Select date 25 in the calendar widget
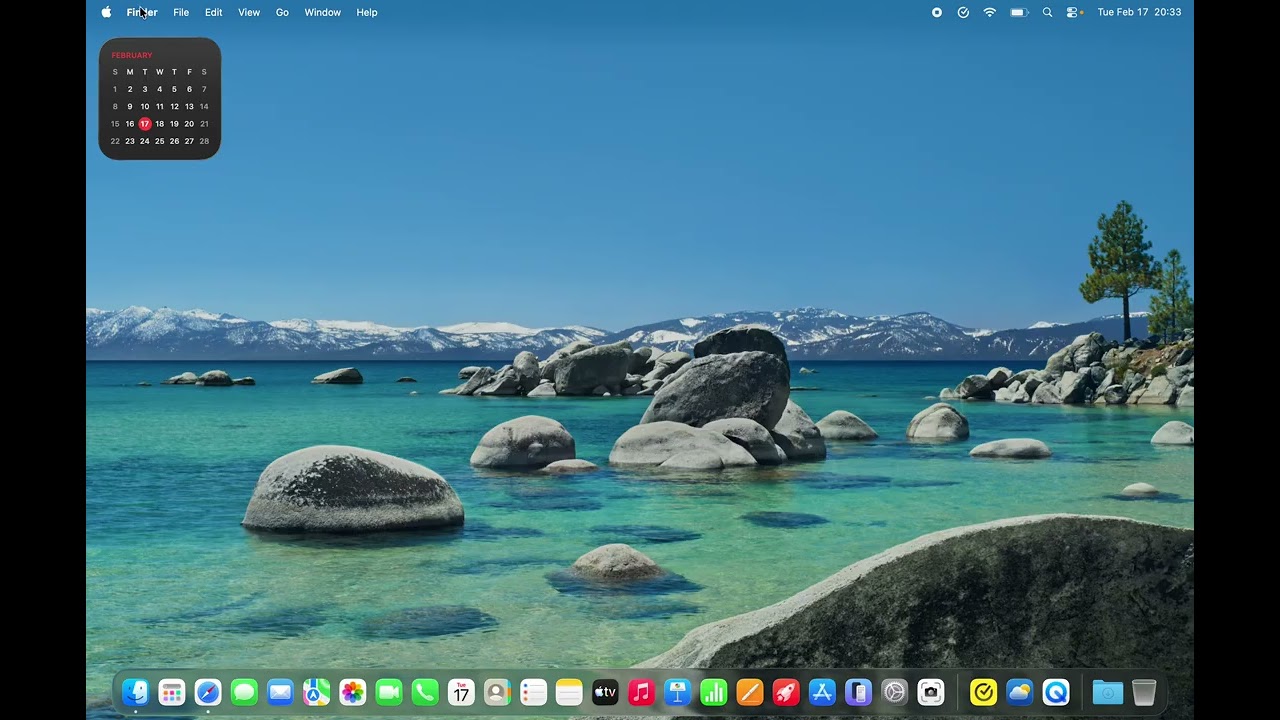 pos(160,141)
